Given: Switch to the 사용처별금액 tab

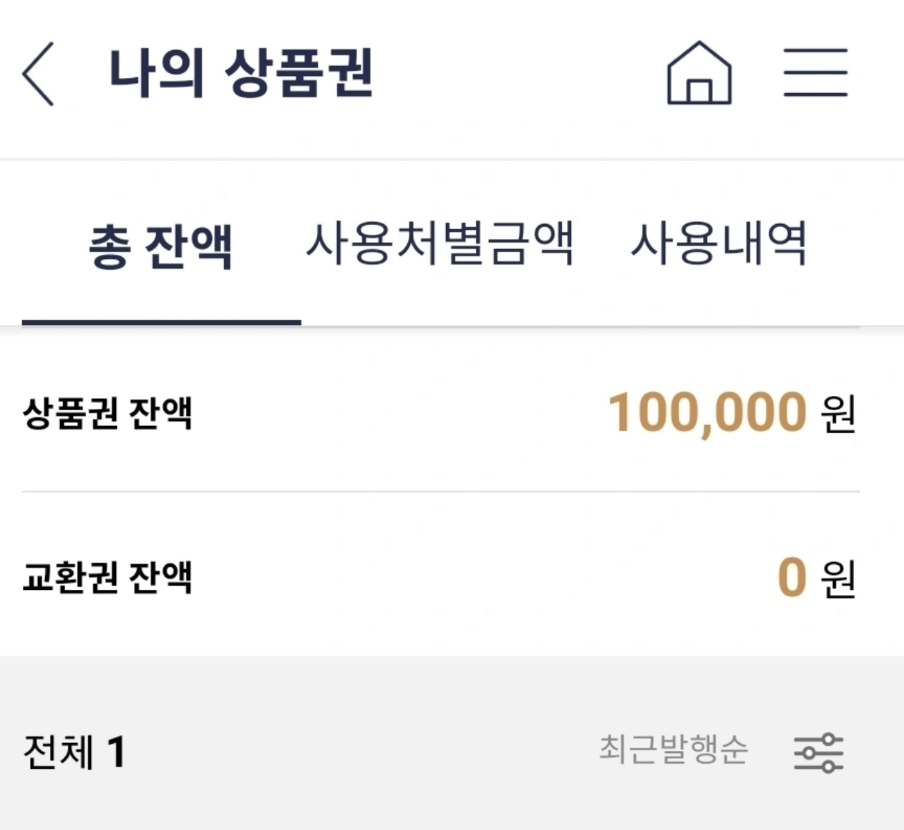Looking at the screenshot, I should click(x=440, y=243).
